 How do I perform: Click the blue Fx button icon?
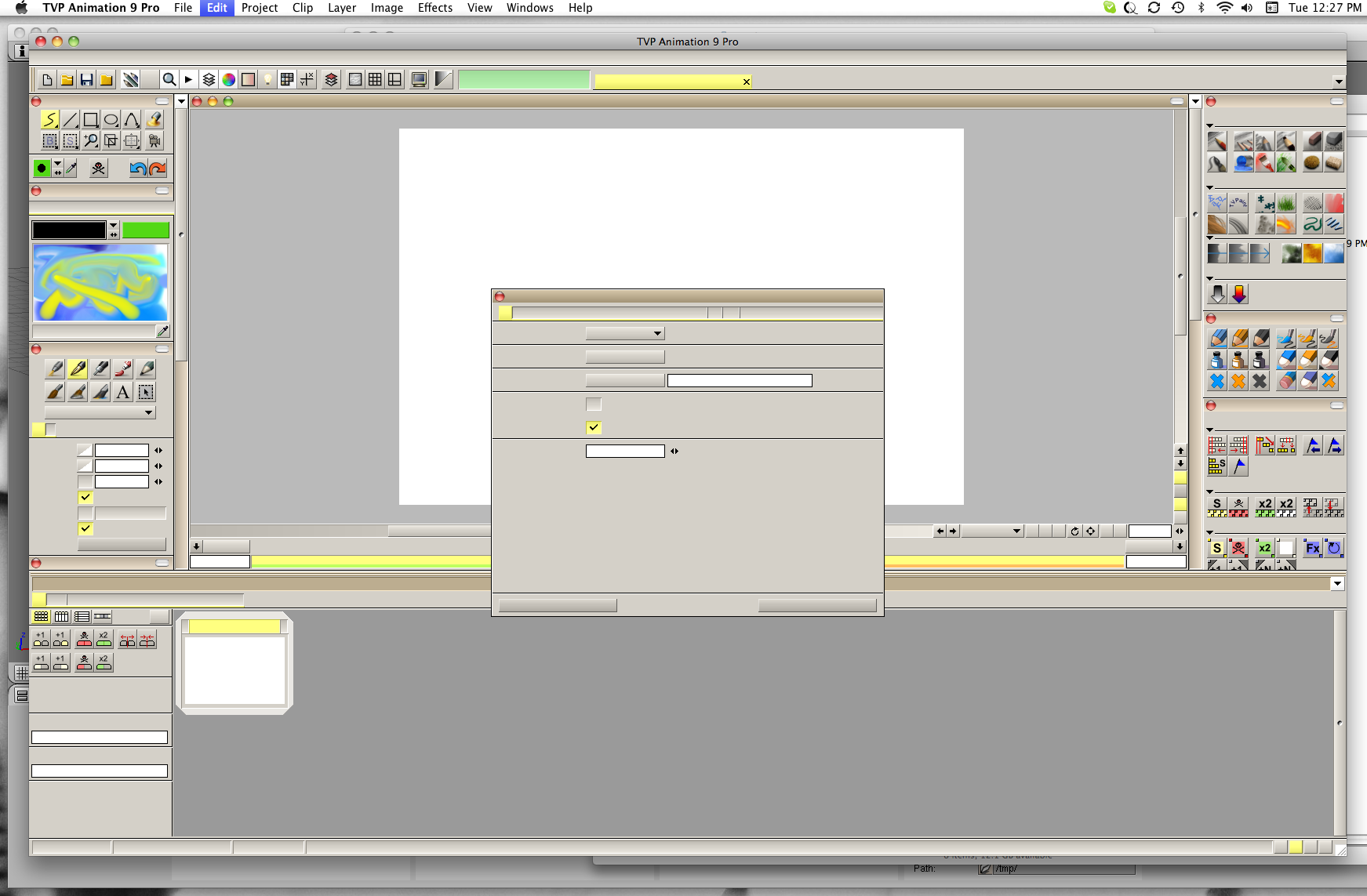[x=1312, y=548]
